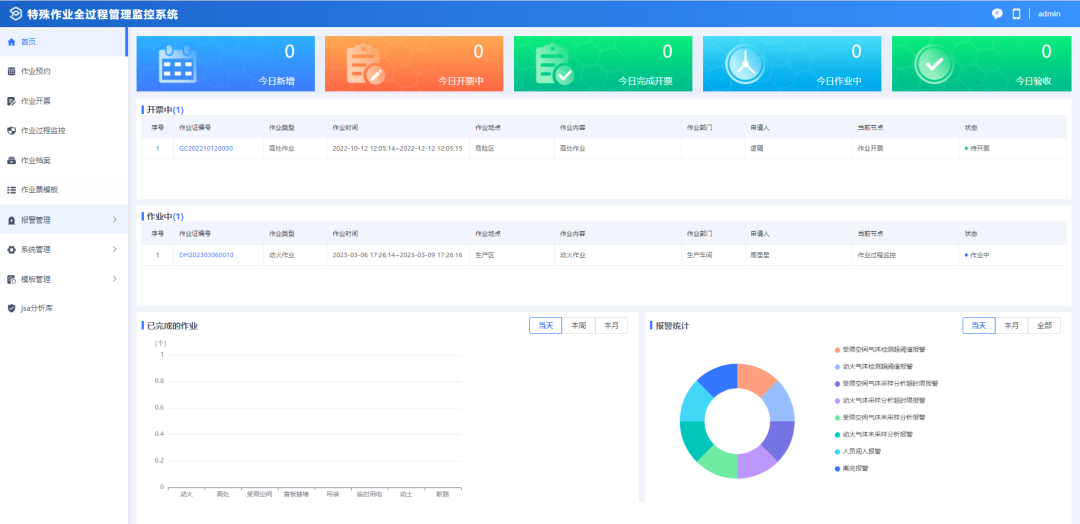Click the system logo beside the title
This screenshot has height=524, width=1080.
pos(14,14)
